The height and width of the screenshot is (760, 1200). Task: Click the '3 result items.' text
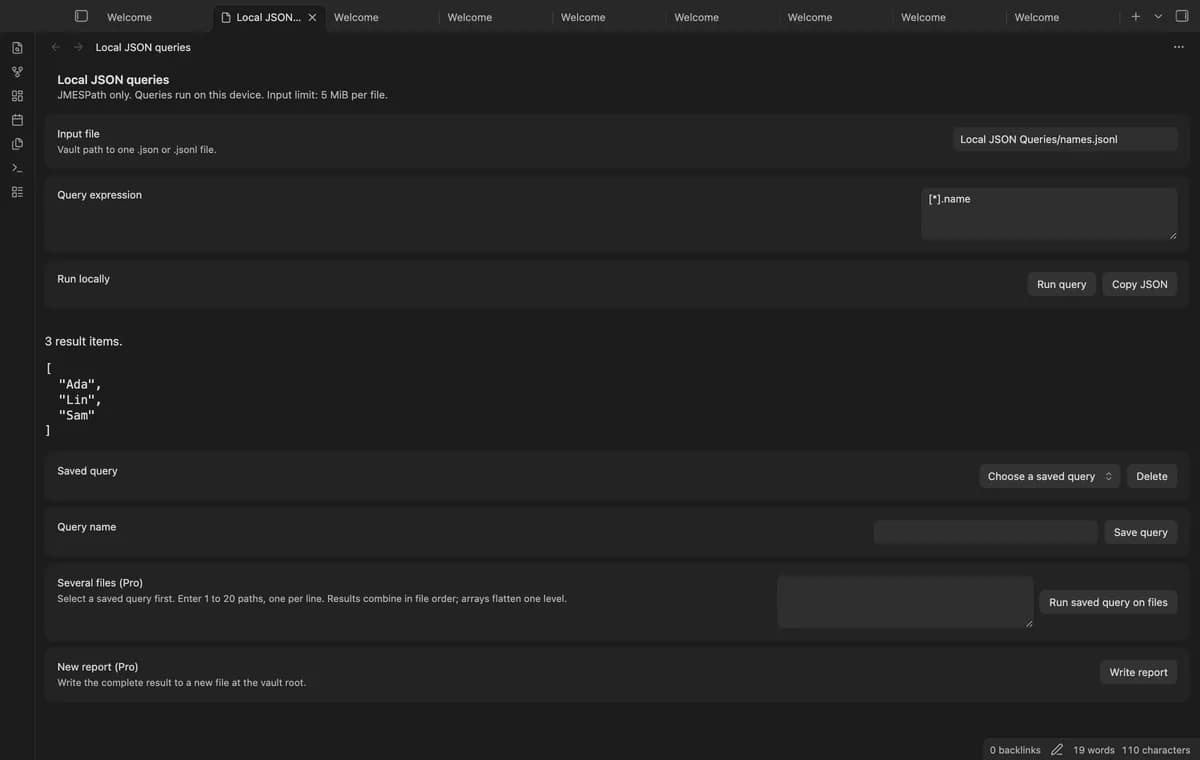[84, 341]
